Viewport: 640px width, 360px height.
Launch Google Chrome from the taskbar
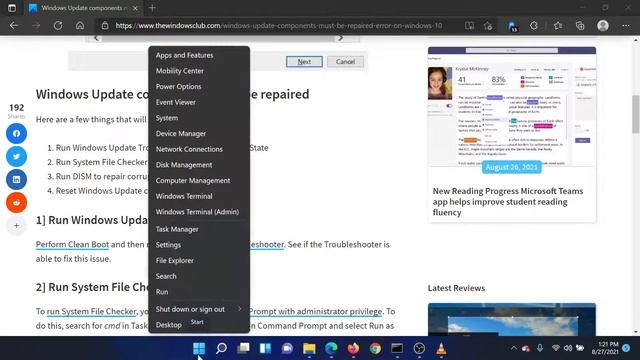pyautogui.click(x=376, y=348)
